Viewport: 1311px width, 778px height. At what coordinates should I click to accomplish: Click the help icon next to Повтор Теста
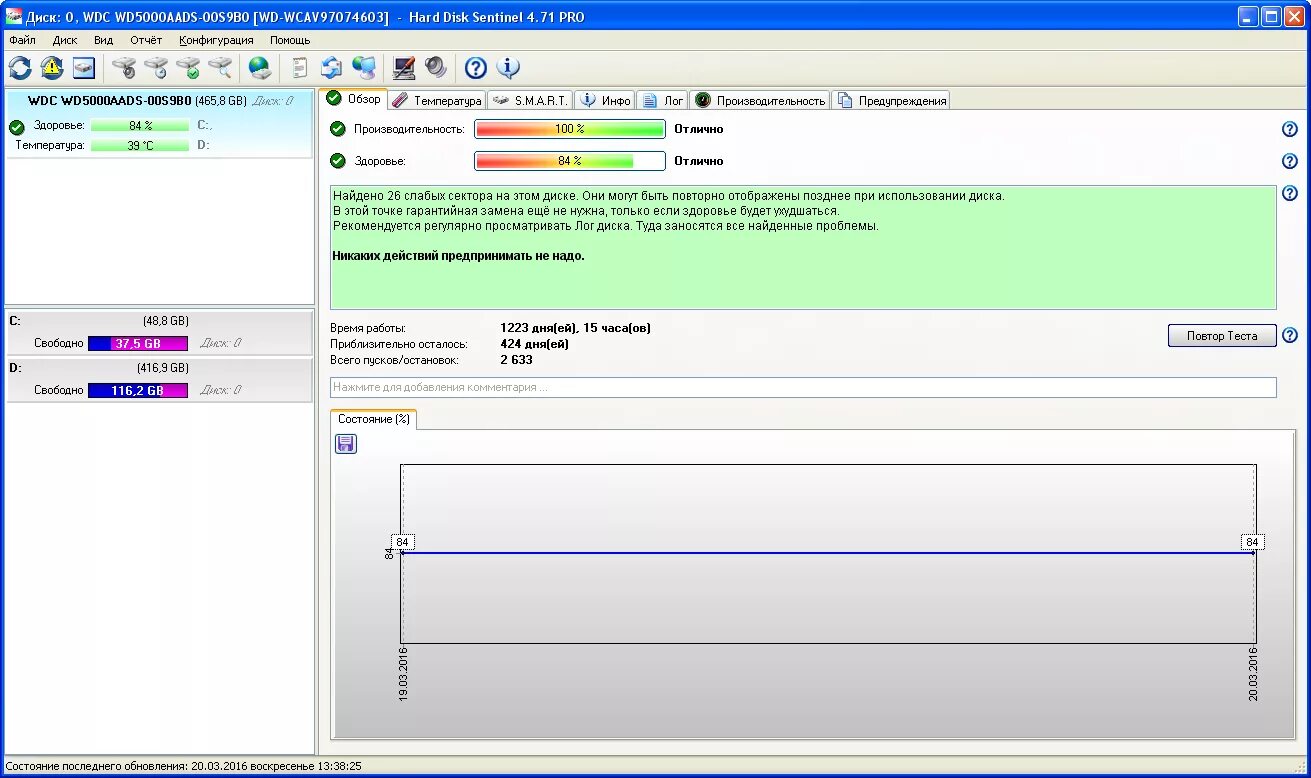pyautogui.click(x=1290, y=335)
